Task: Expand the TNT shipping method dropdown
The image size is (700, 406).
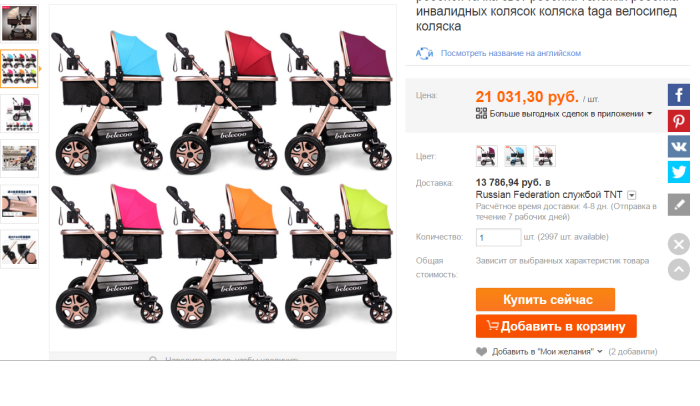Action: [x=631, y=195]
